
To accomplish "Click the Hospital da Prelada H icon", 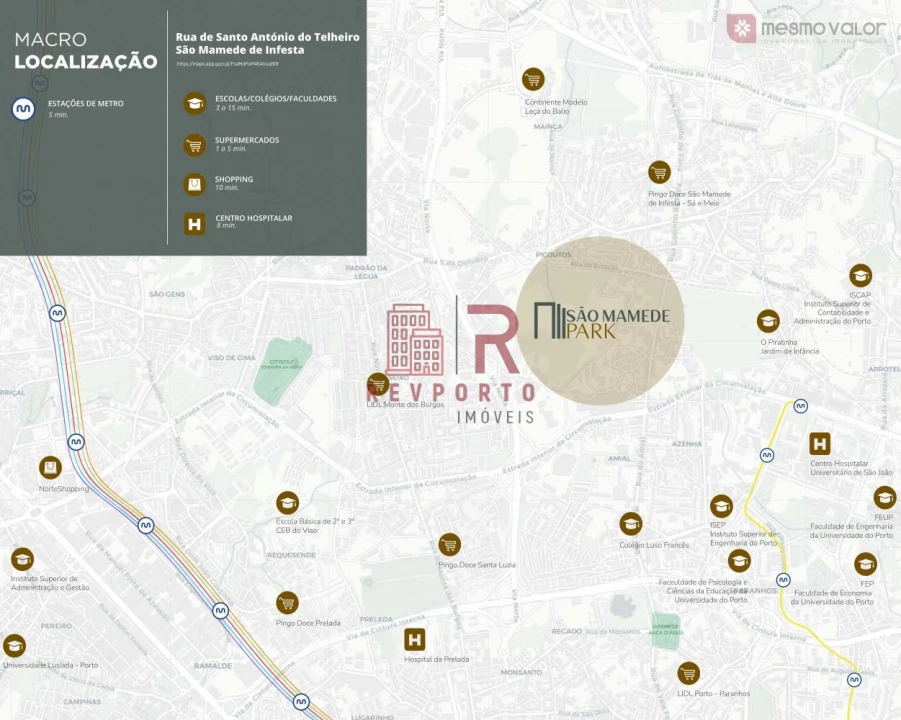I will [415, 640].
